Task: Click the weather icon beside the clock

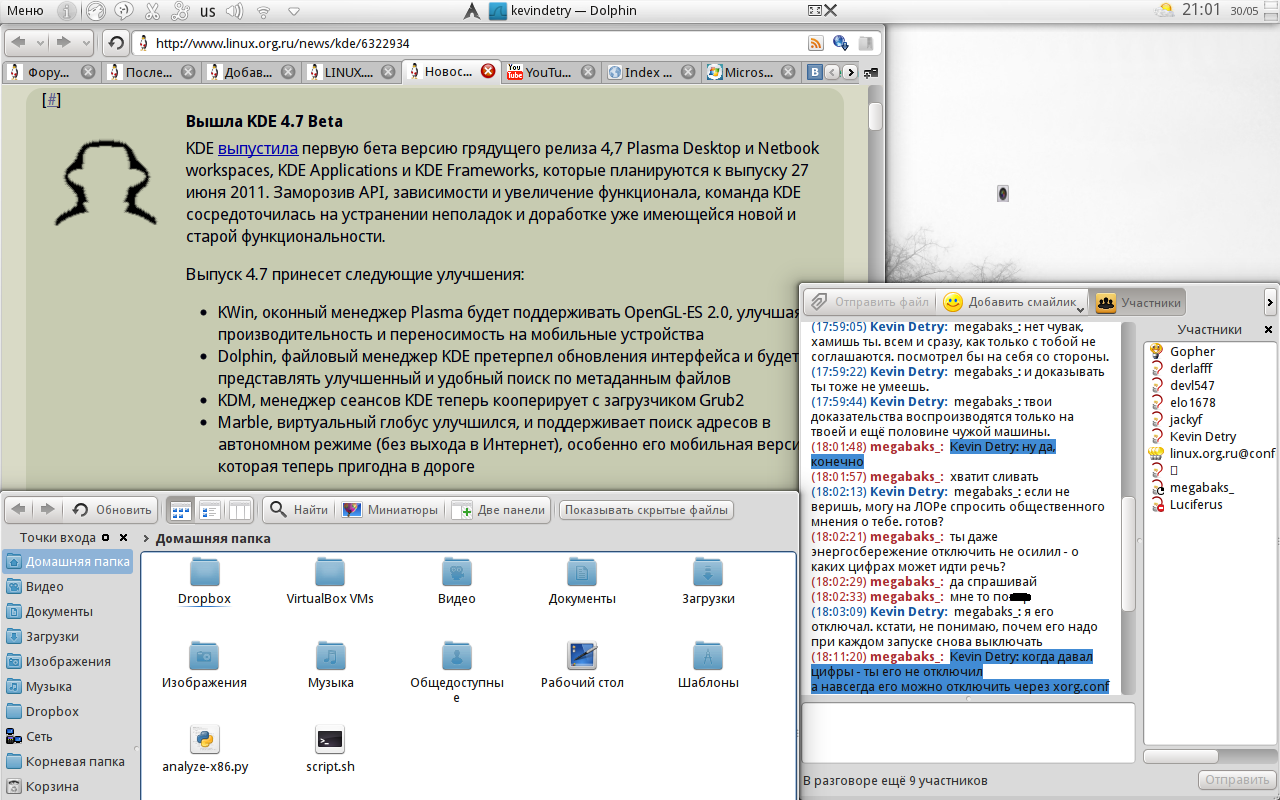Action: (1165, 11)
